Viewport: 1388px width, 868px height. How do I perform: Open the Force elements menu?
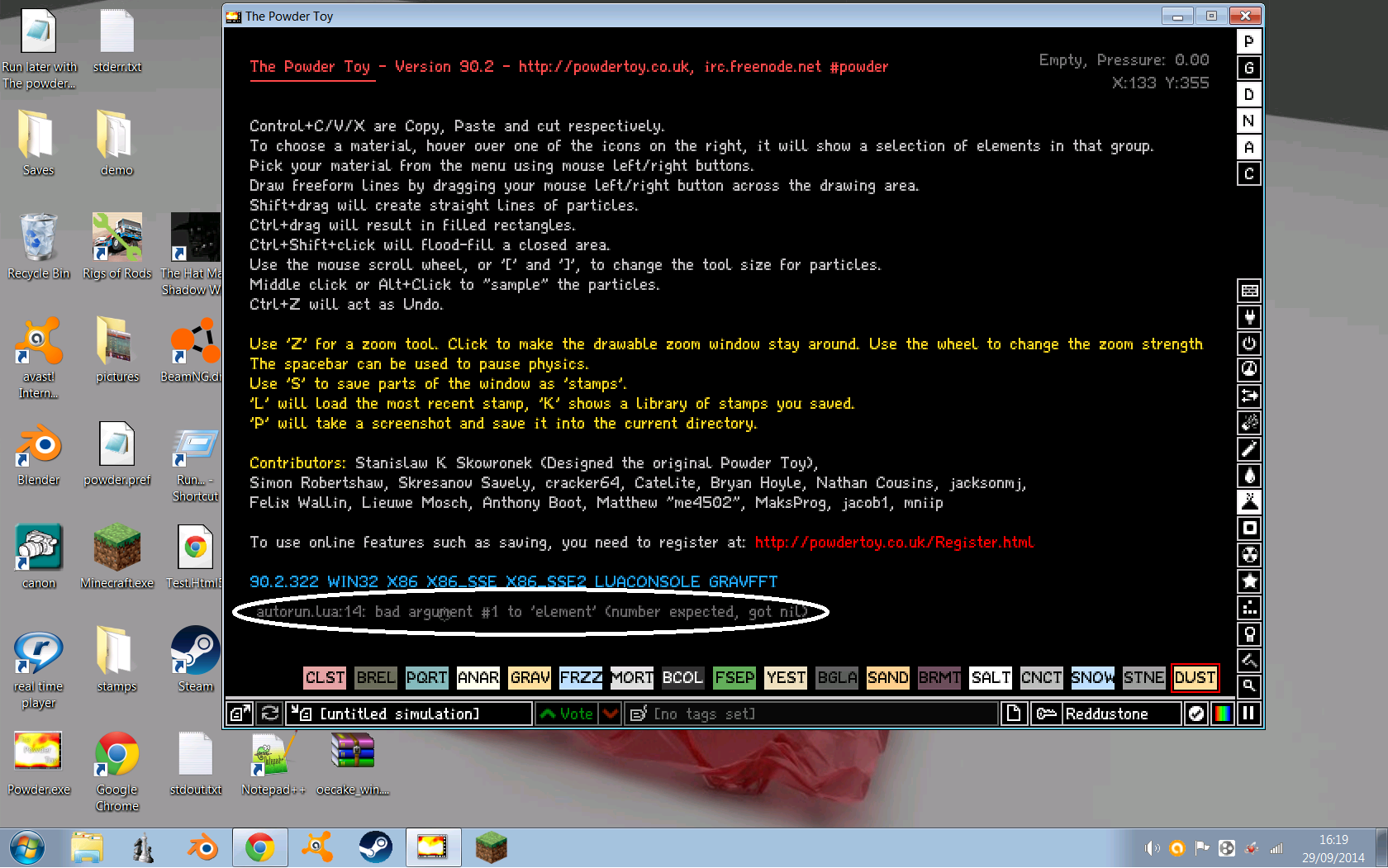click(x=1249, y=396)
